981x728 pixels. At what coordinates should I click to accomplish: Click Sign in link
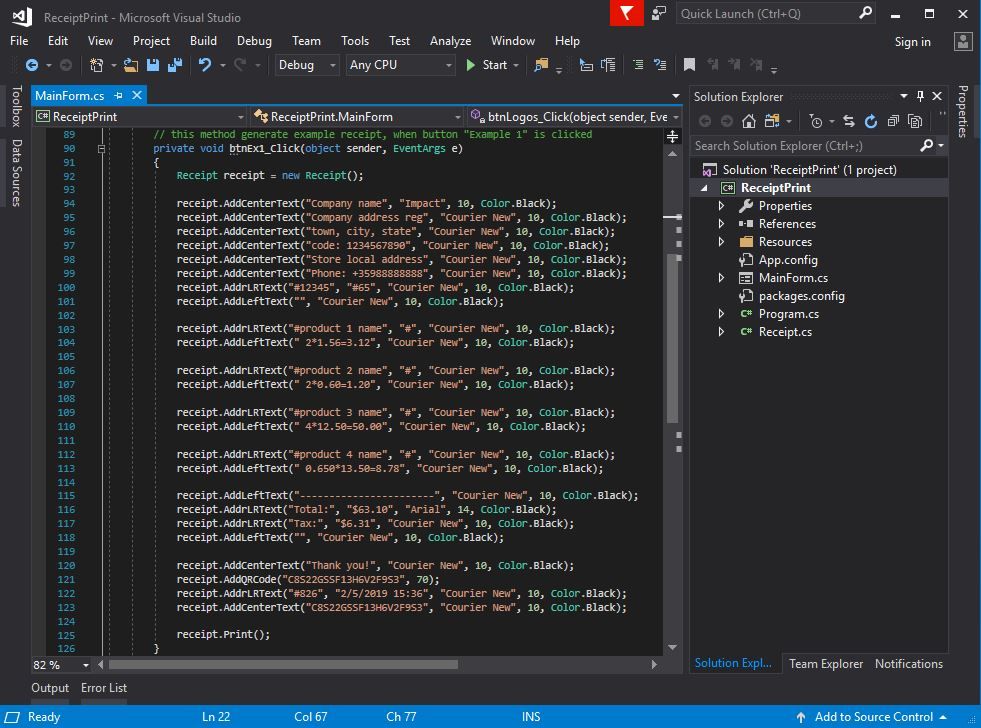pos(912,41)
